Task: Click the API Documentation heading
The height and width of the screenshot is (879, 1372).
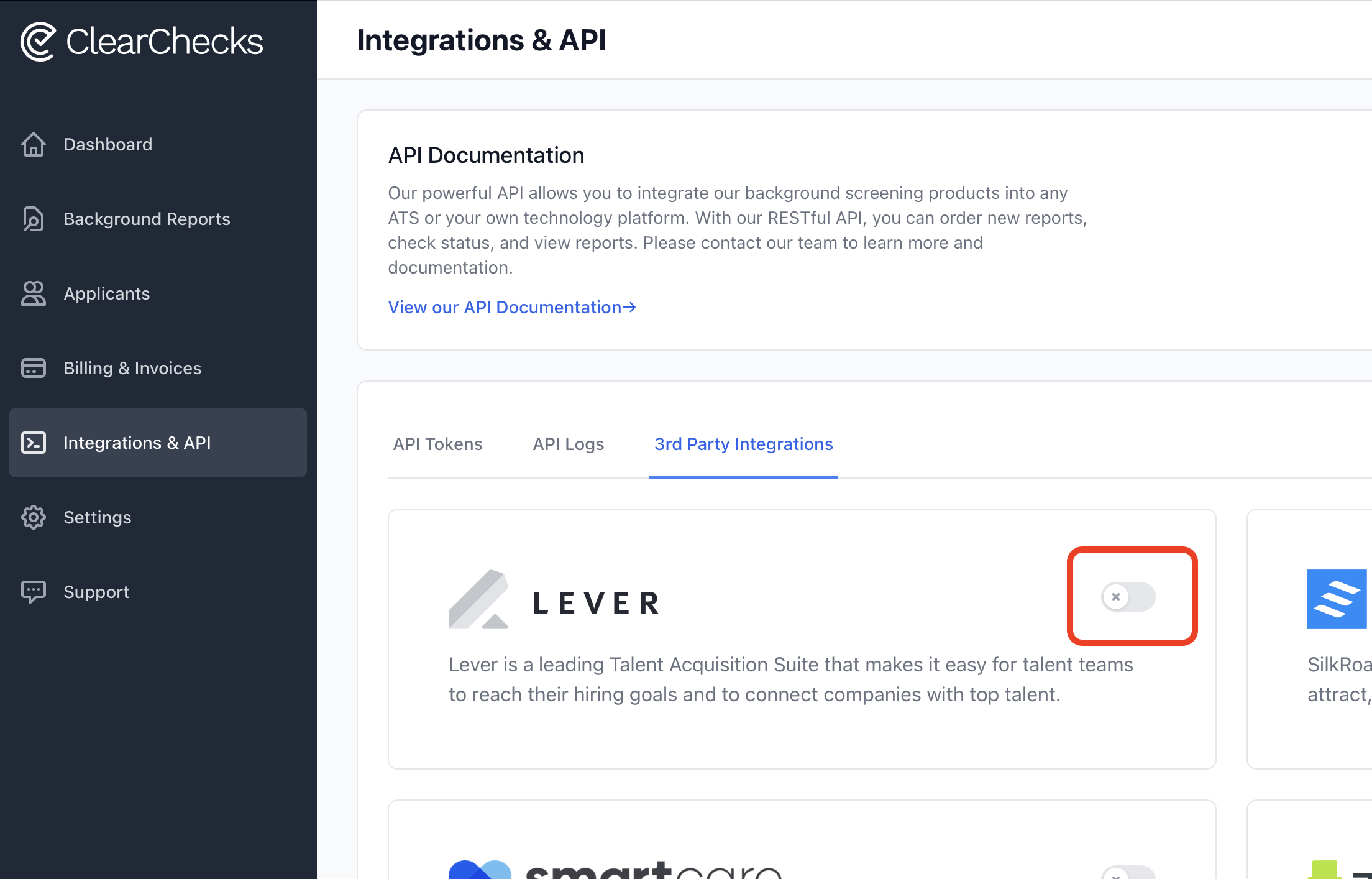Action: click(487, 155)
